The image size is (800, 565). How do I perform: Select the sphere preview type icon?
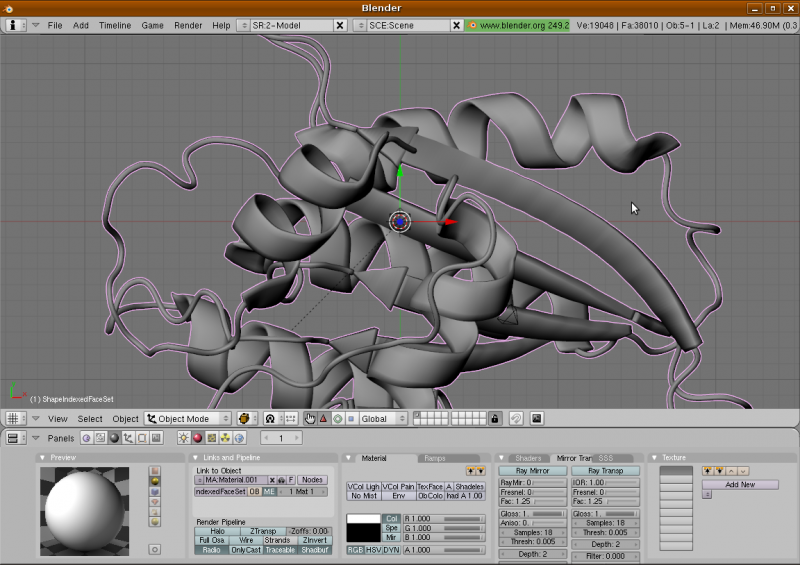[x=154, y=483]
